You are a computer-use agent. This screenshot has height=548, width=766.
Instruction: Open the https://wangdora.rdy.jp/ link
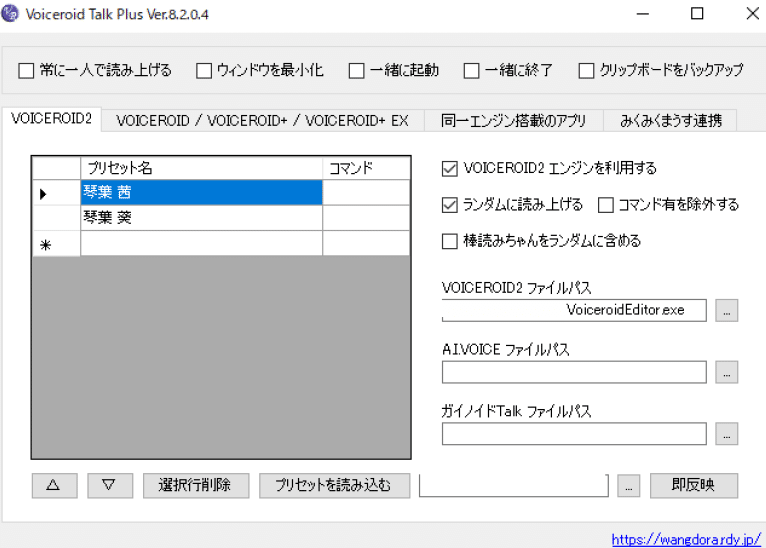(x=686, y=540)
